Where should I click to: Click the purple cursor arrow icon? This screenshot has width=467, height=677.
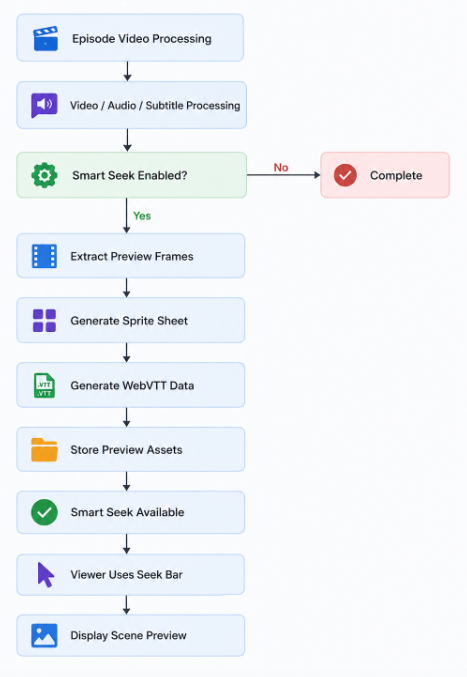(x=45, y=575)
